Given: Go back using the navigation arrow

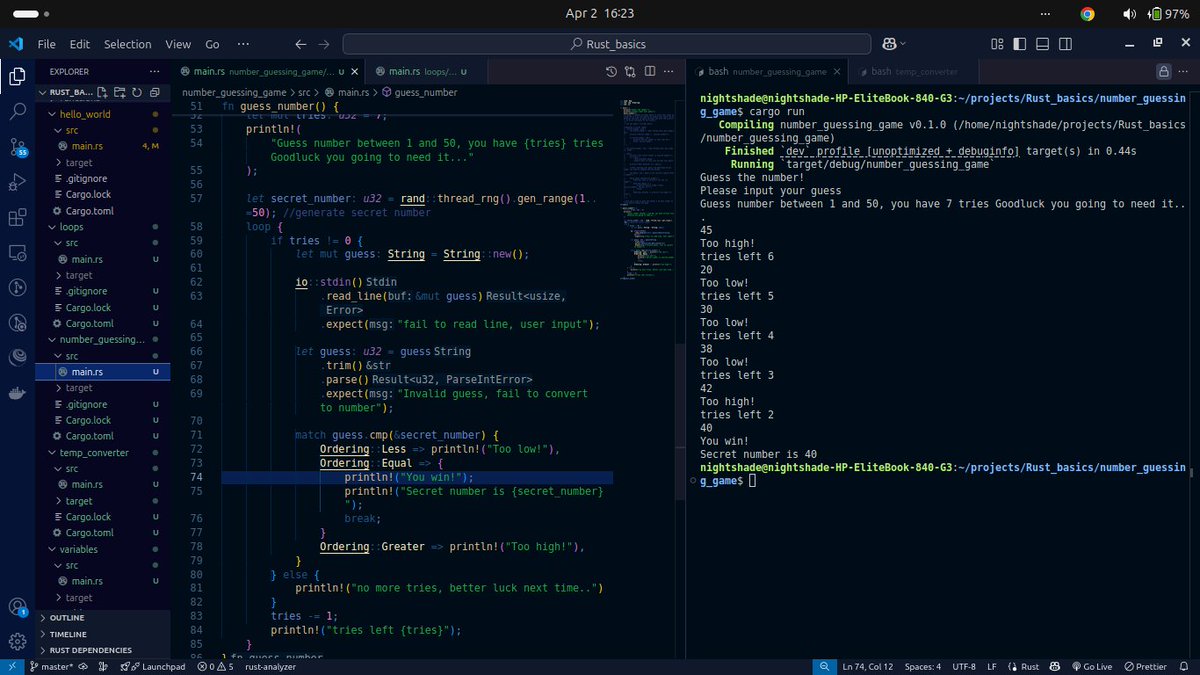Looking at the screenshot, I should click(301, 44).
